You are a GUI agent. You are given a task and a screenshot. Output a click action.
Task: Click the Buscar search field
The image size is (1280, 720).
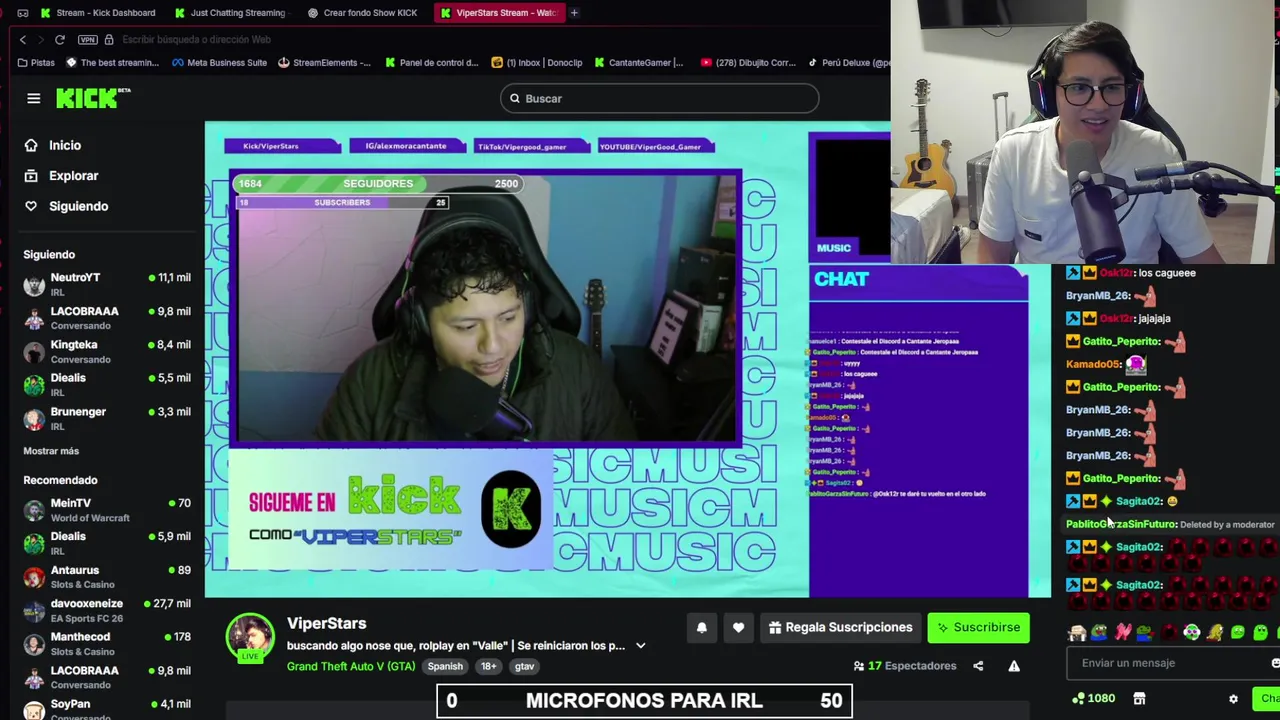tap(660, 98)
